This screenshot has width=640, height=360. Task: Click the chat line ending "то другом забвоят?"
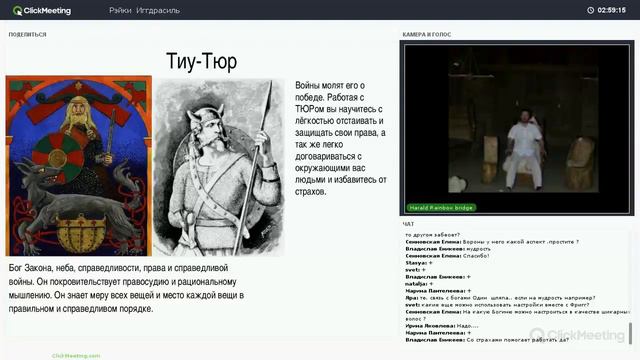click(x=433, y=235)
